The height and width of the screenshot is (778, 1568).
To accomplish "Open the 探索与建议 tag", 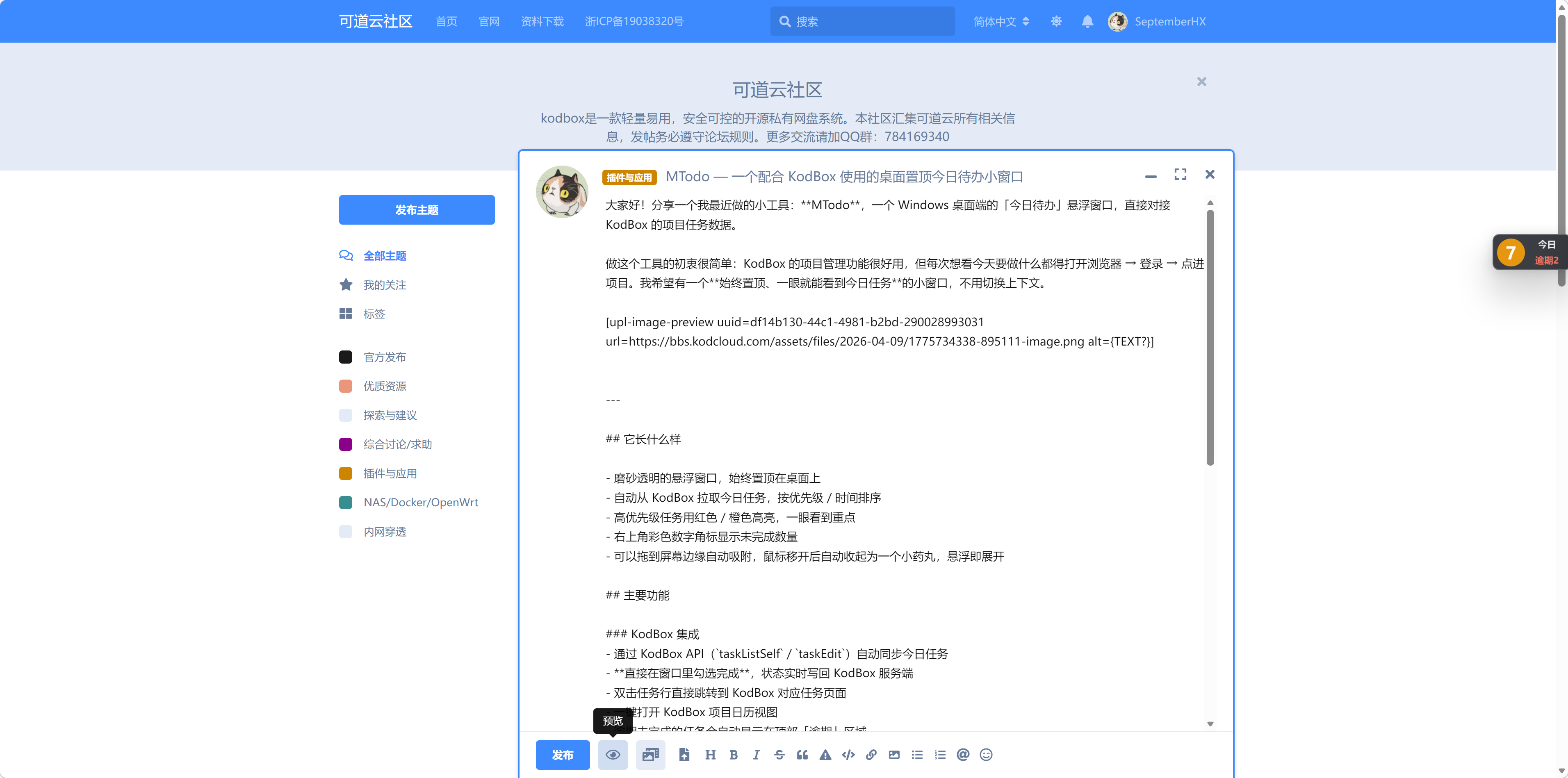I will click(x=390, y=416).
